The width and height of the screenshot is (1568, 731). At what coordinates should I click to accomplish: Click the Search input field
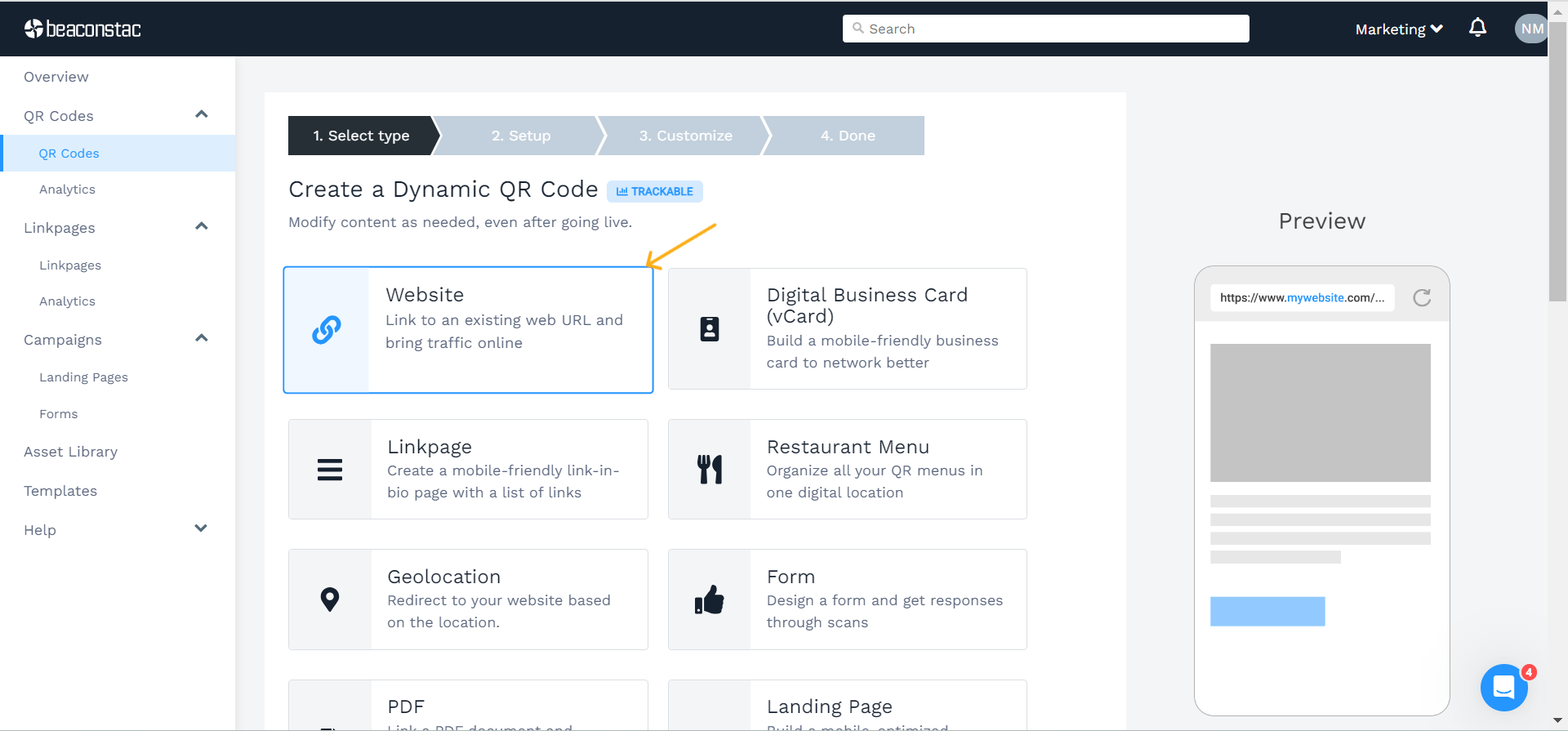point(1045,29)
